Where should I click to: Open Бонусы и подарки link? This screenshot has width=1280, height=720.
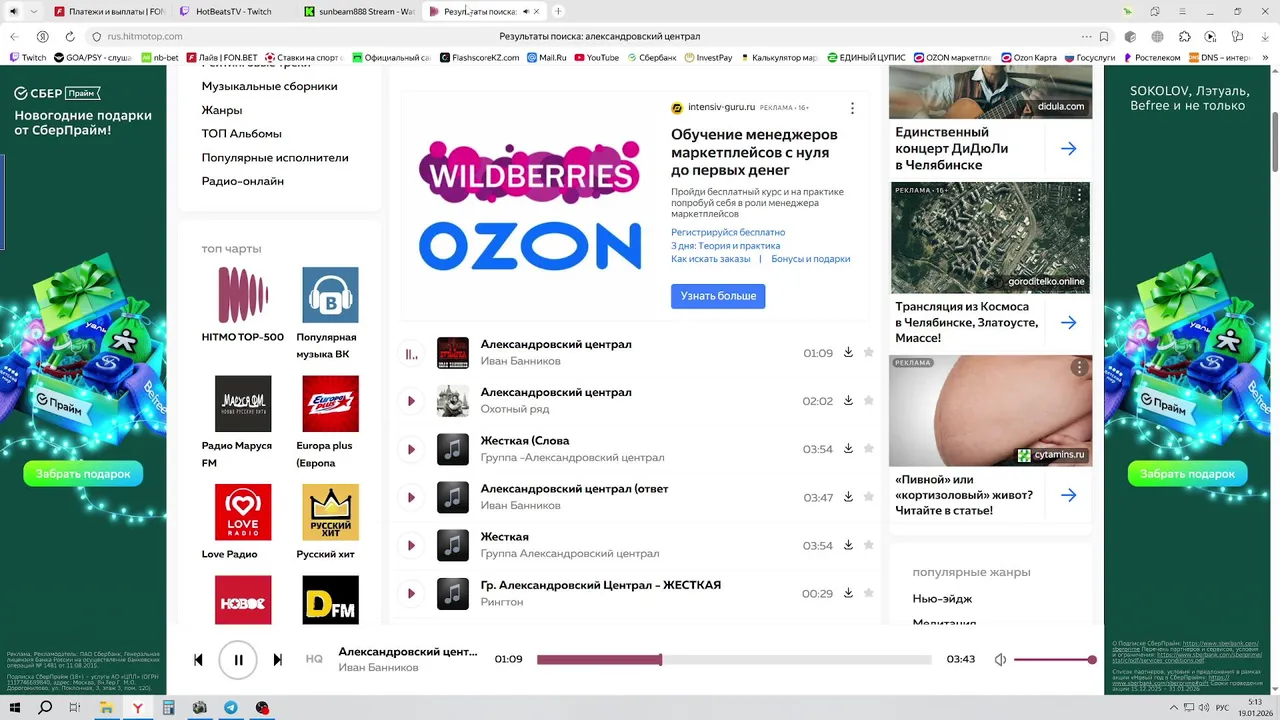[811, 259]
